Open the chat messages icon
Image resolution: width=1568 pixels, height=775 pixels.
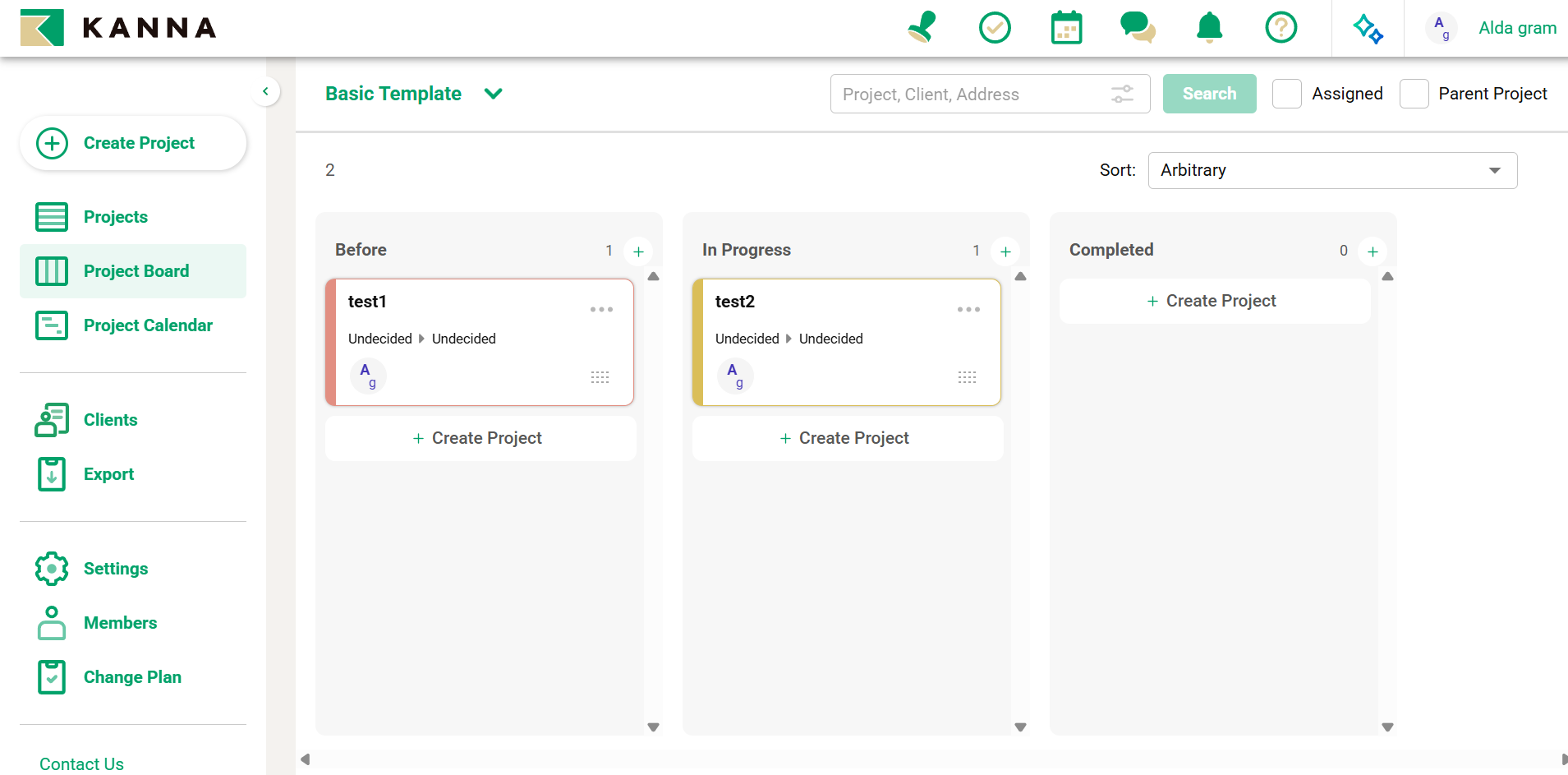[x=1138, y=28]
